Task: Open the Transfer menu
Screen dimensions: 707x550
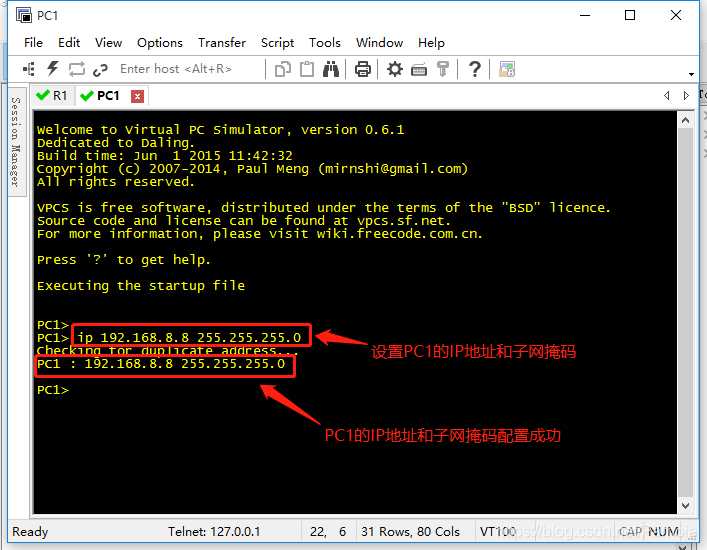Action: pos(222,43)
